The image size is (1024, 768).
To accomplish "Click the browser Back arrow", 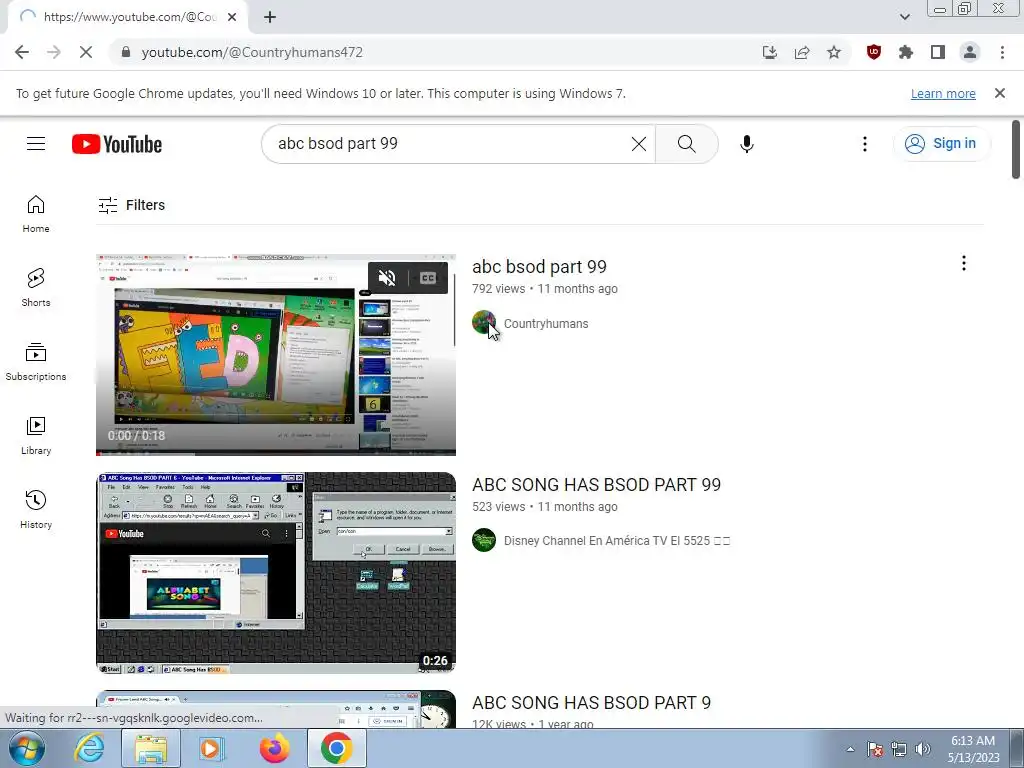I will 22,52.
